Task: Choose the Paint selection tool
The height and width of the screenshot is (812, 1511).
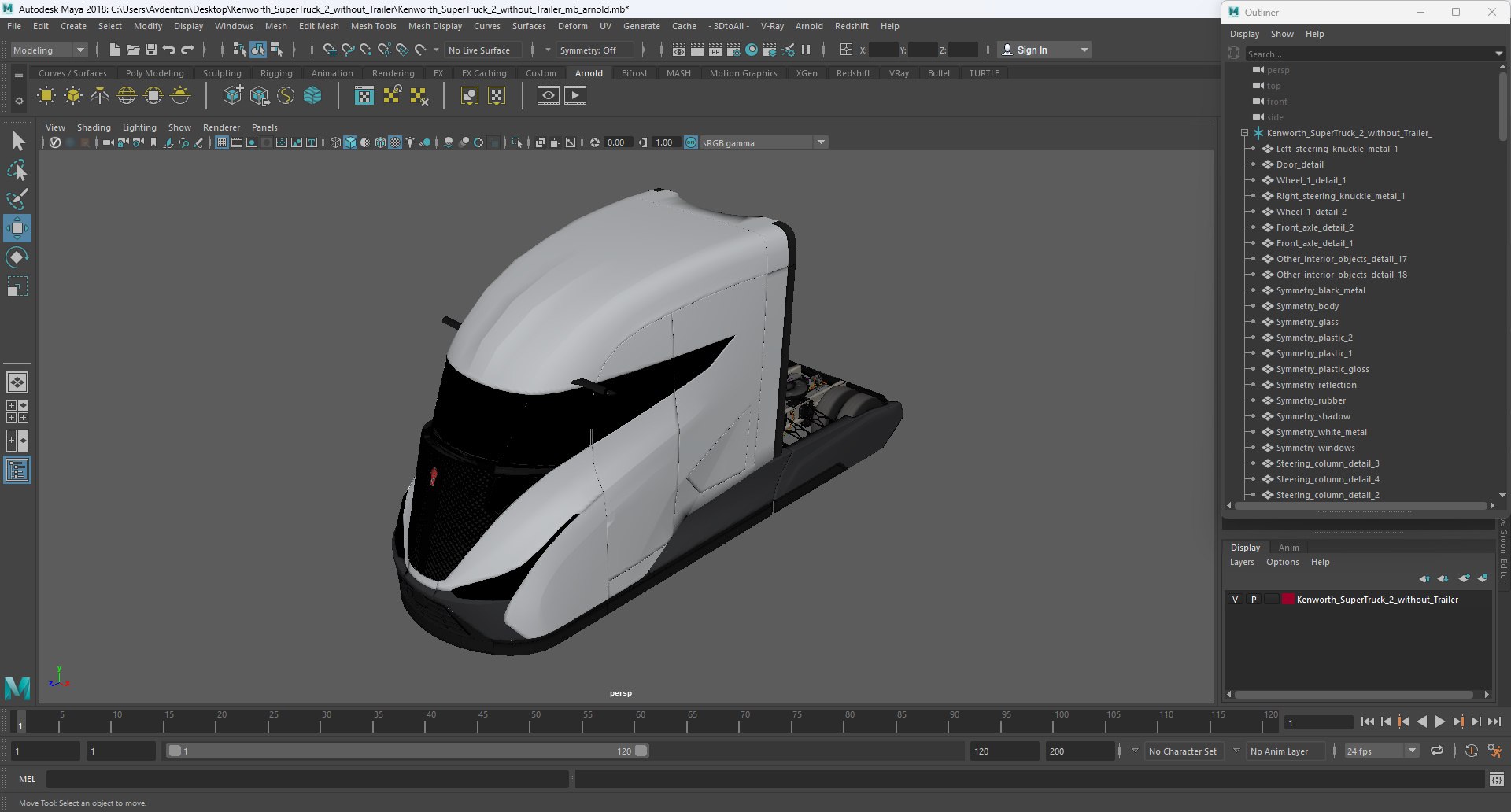Action: pyautogui.click(x=17, y=199)
